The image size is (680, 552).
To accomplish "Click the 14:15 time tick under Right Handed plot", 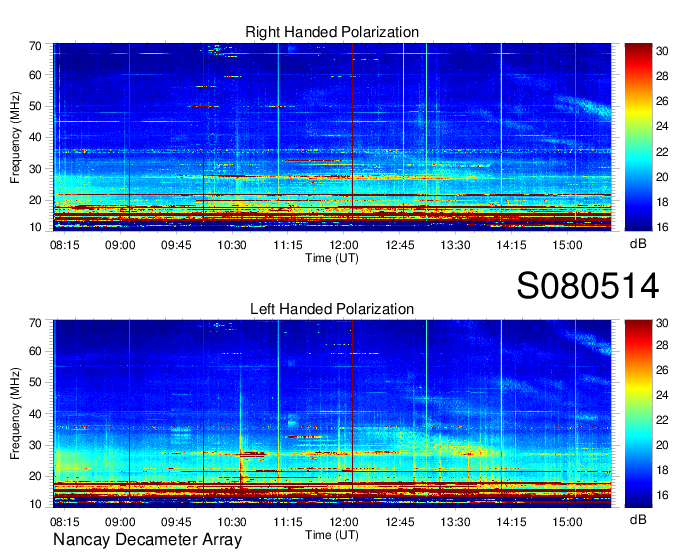I will [x=511, y=245].
